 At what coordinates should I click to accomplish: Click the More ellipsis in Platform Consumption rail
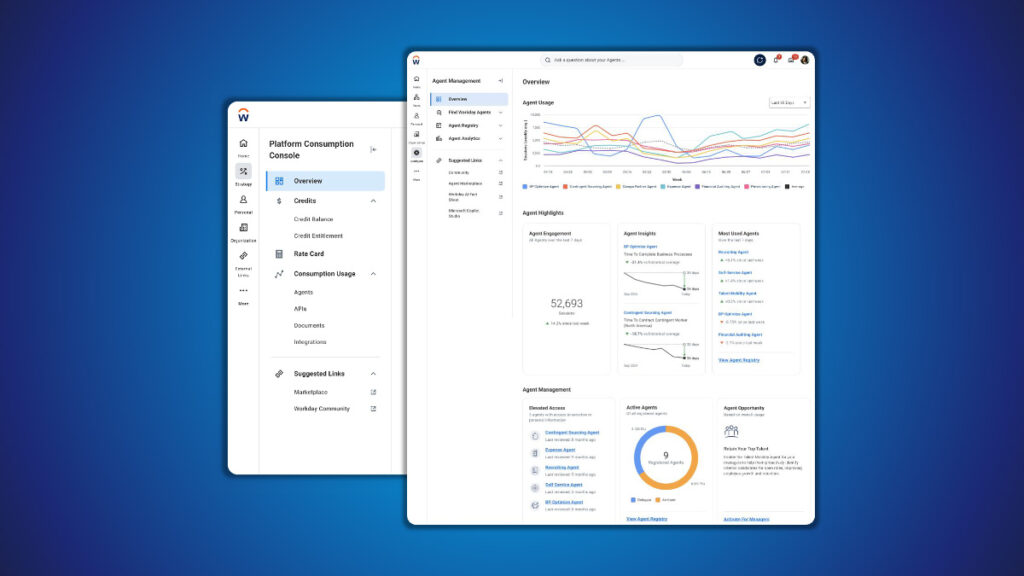[x=243, y=291]
